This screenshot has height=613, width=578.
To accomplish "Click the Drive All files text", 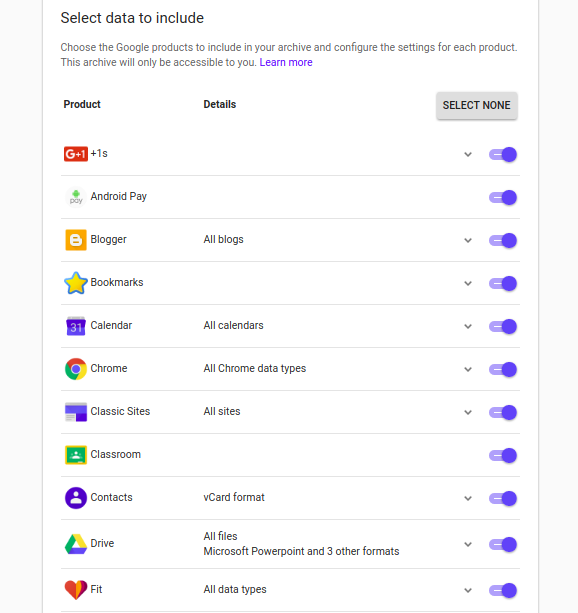I will [x=220, y=536].
